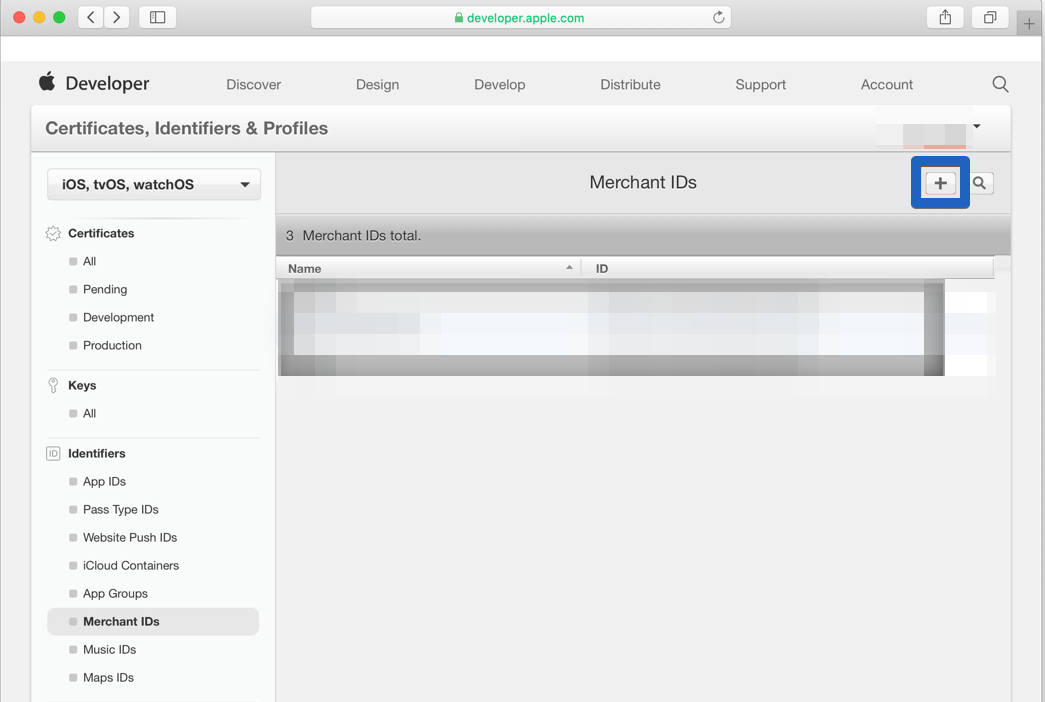
Task: Click the Keys section key icon
Action: (53, 385)
